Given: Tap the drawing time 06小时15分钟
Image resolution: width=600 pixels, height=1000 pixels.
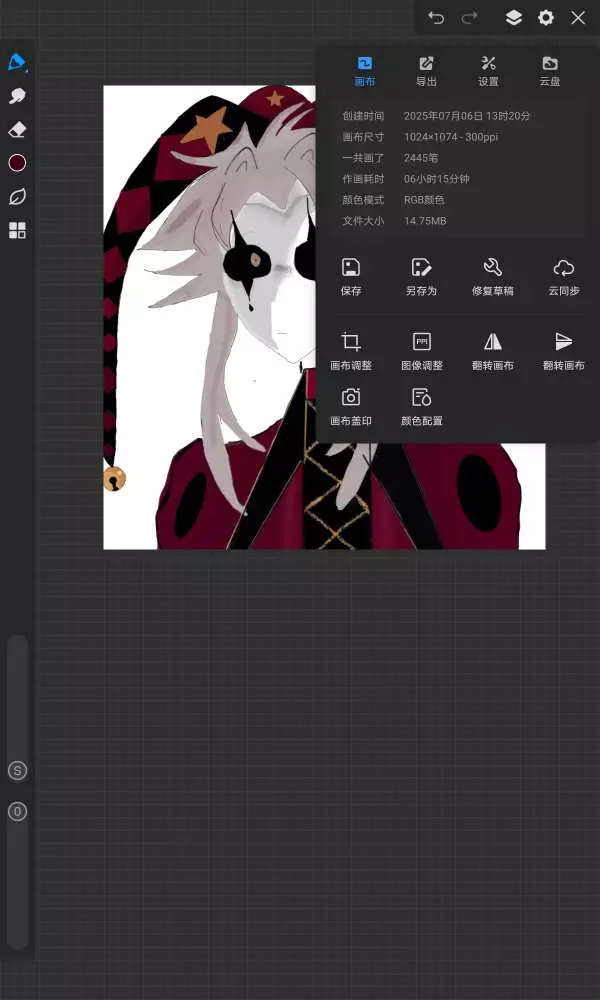Looking at the screenshot, I should pos(437,179).
